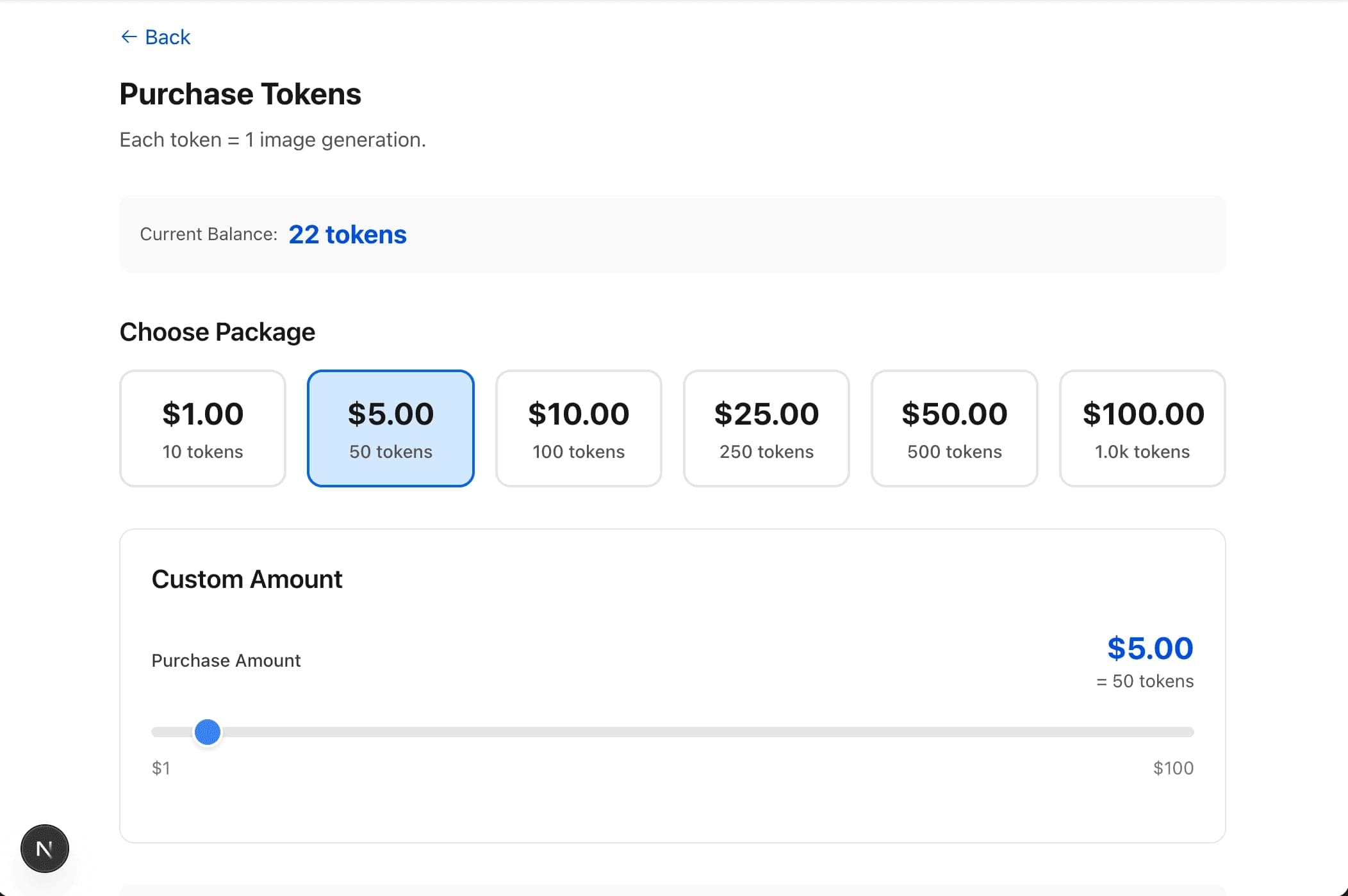Click the '= 50 tokens' text
Image resolution: width=1348 pixels, height=896 pixels.
point(1145,681)
